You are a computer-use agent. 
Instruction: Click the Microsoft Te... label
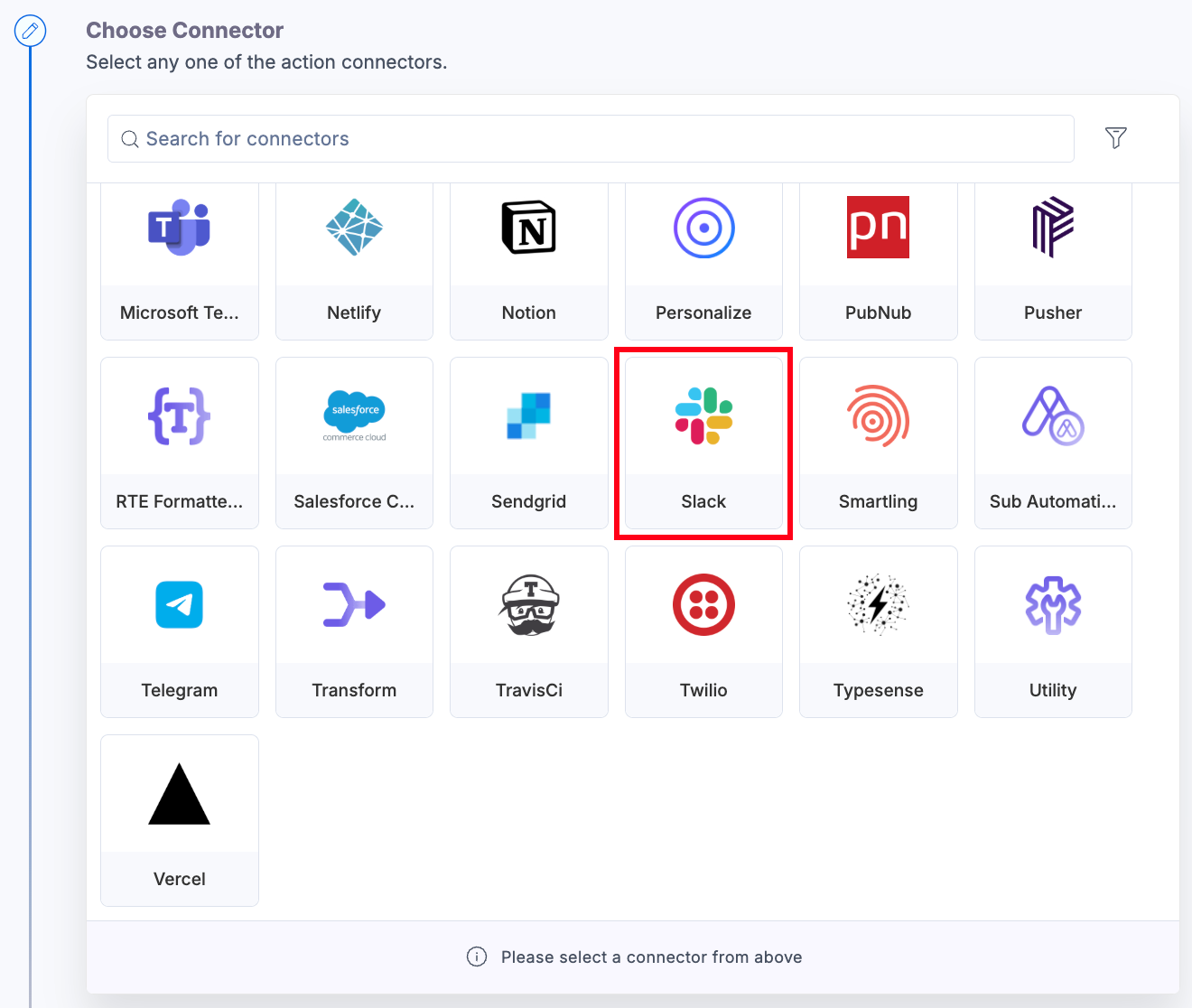[x=180, y=313]
